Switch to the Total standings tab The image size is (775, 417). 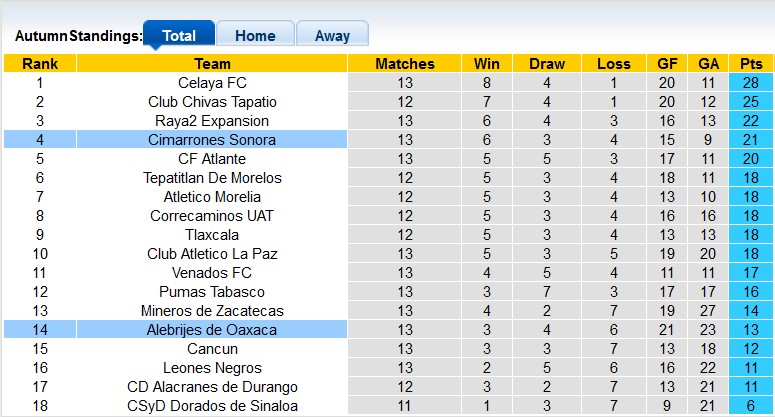point(179,35)
